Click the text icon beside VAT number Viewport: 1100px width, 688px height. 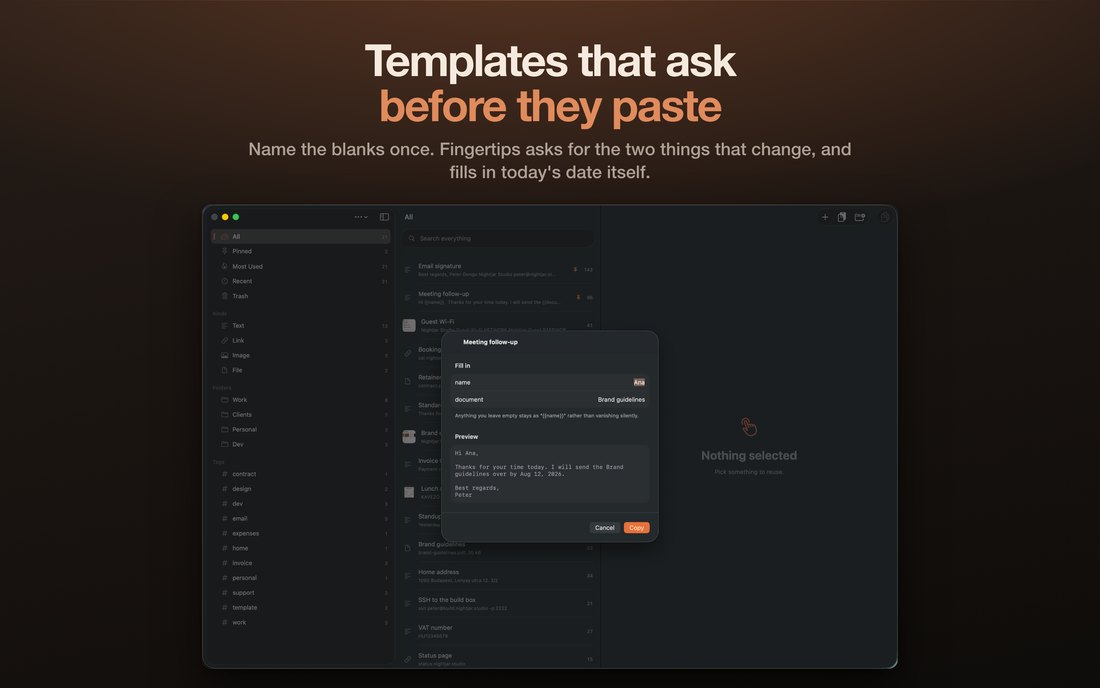(408, 631)
